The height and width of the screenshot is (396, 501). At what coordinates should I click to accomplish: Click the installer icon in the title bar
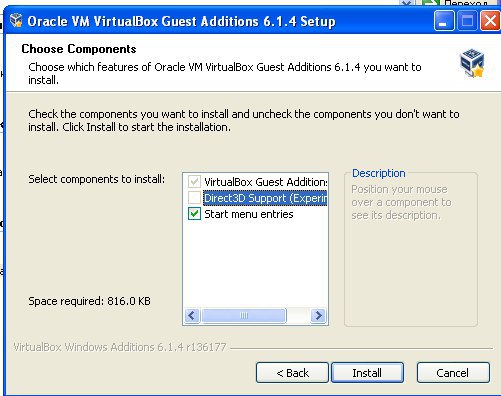[x=16, y=21]
